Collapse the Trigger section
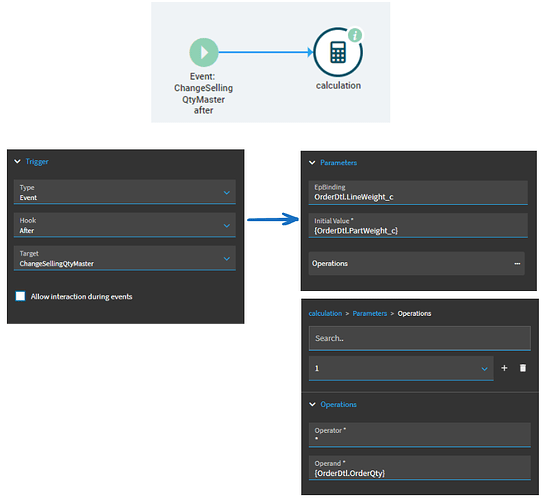This screenshot has height=500, width=543. click(x=17, y=161)
